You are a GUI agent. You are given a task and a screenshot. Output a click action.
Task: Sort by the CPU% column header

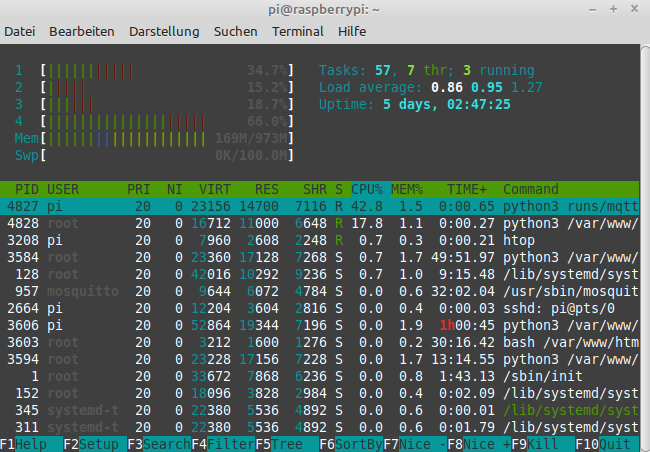click(366, 189)
